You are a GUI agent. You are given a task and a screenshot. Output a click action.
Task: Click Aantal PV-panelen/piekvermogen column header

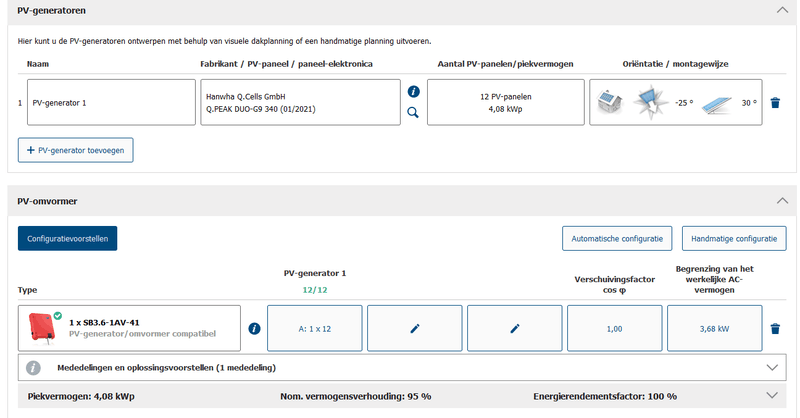pos(506,64)
